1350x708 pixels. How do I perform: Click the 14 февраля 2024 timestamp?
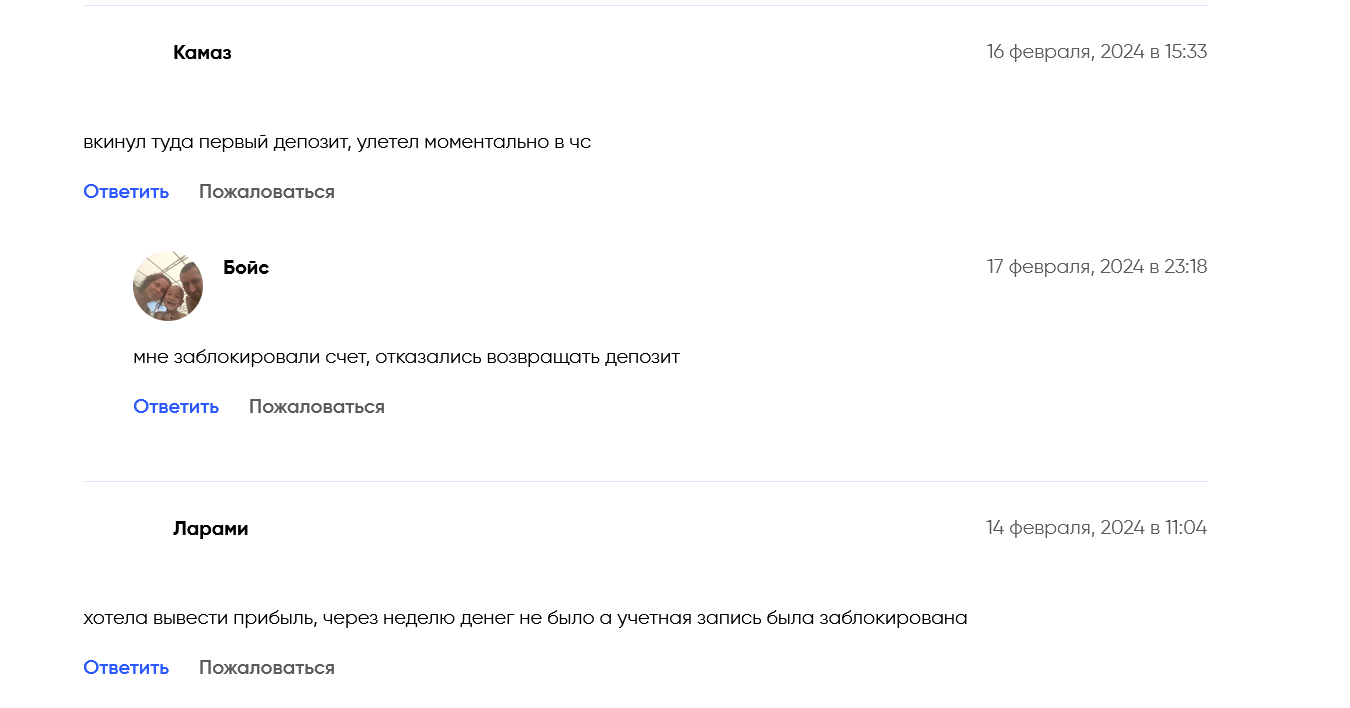pyautogui.click(x=1096, y=528)
